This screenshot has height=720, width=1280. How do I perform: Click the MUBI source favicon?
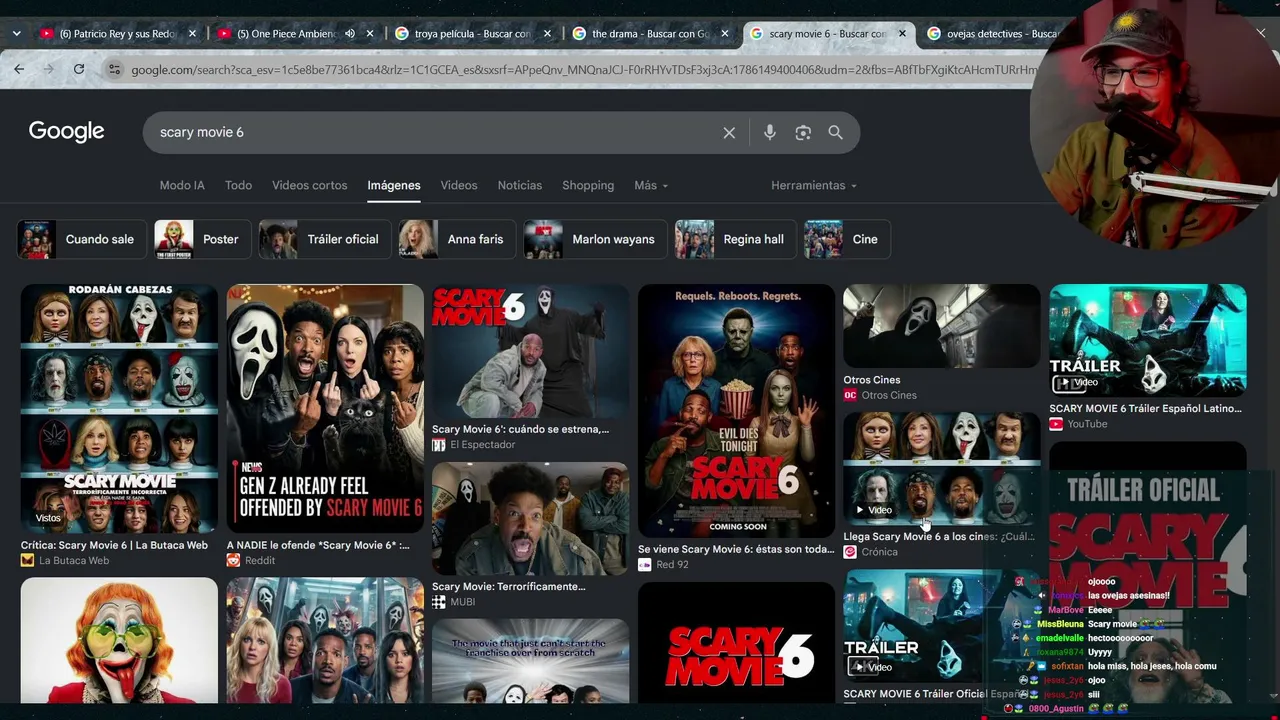tap(439, 602)
